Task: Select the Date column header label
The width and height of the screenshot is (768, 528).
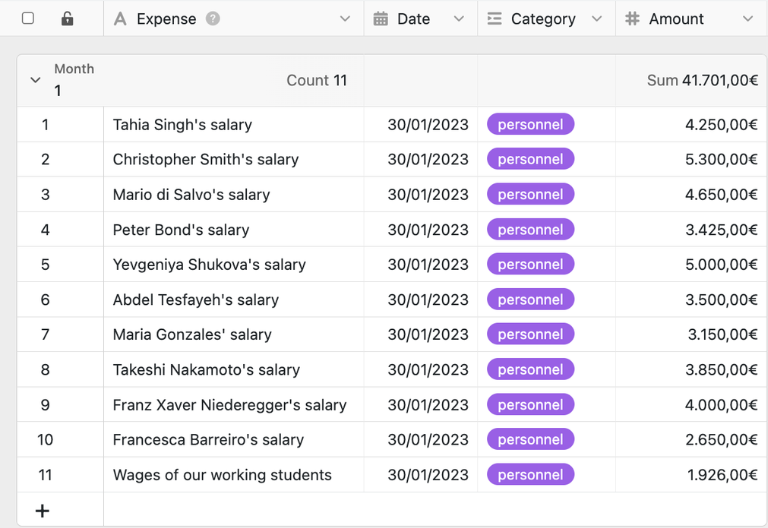Action: pos(413,19)
